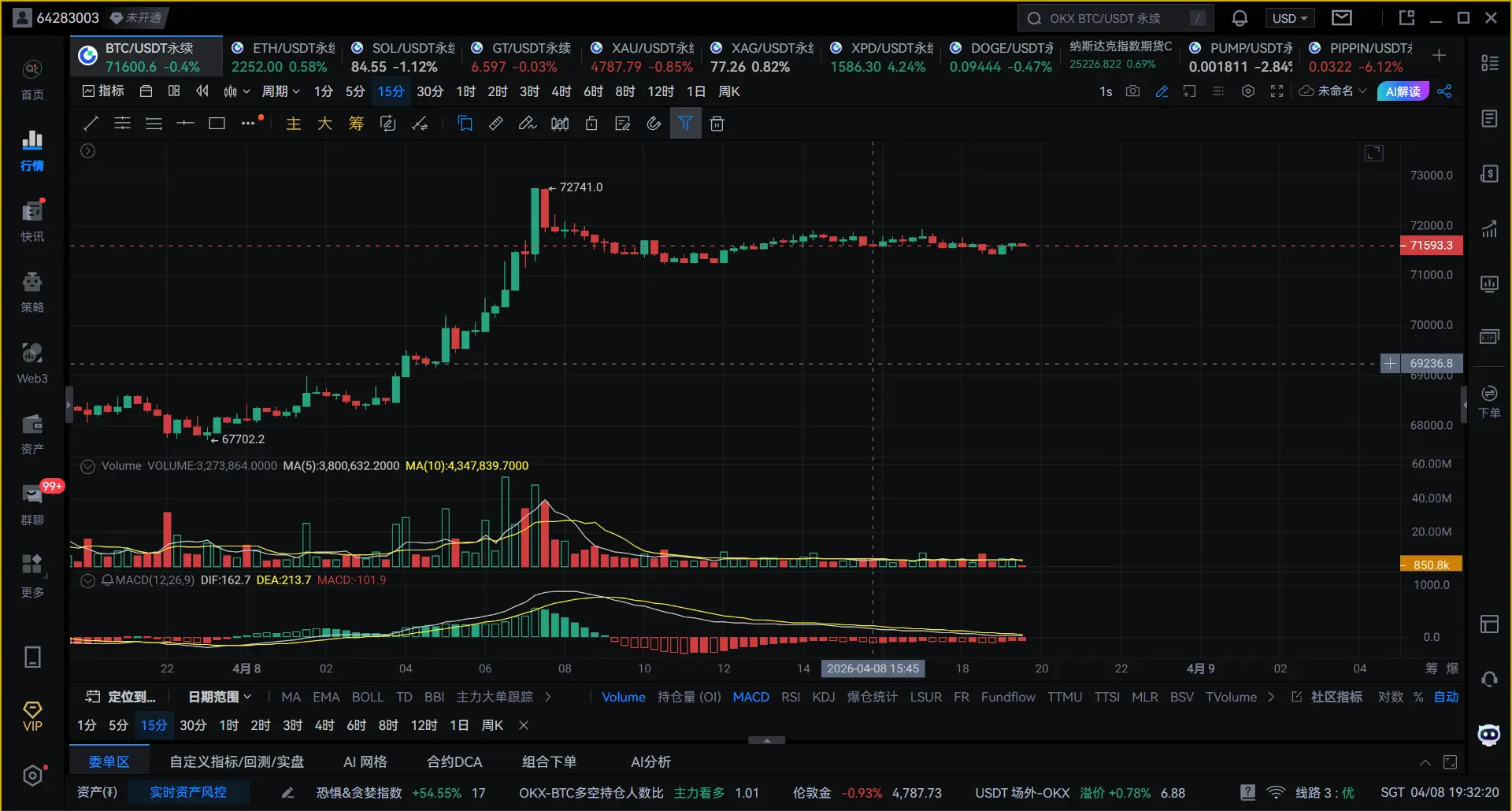Toggle the pencil drawing toolbar icon
Image resolution: width=1512 pixels, height=811 pixels.
point(1161,91)
